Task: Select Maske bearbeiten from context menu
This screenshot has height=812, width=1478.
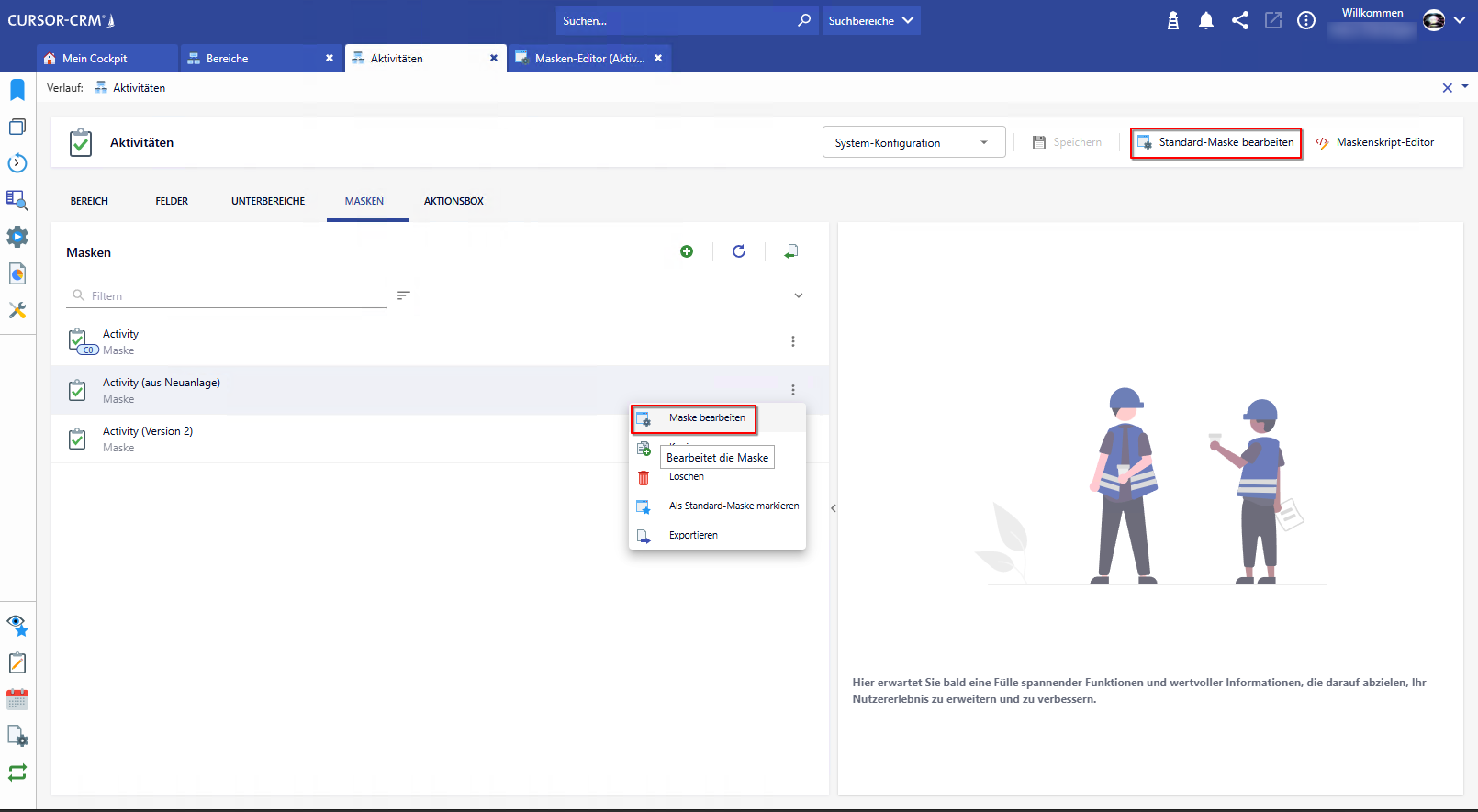Action: (706, 418)
